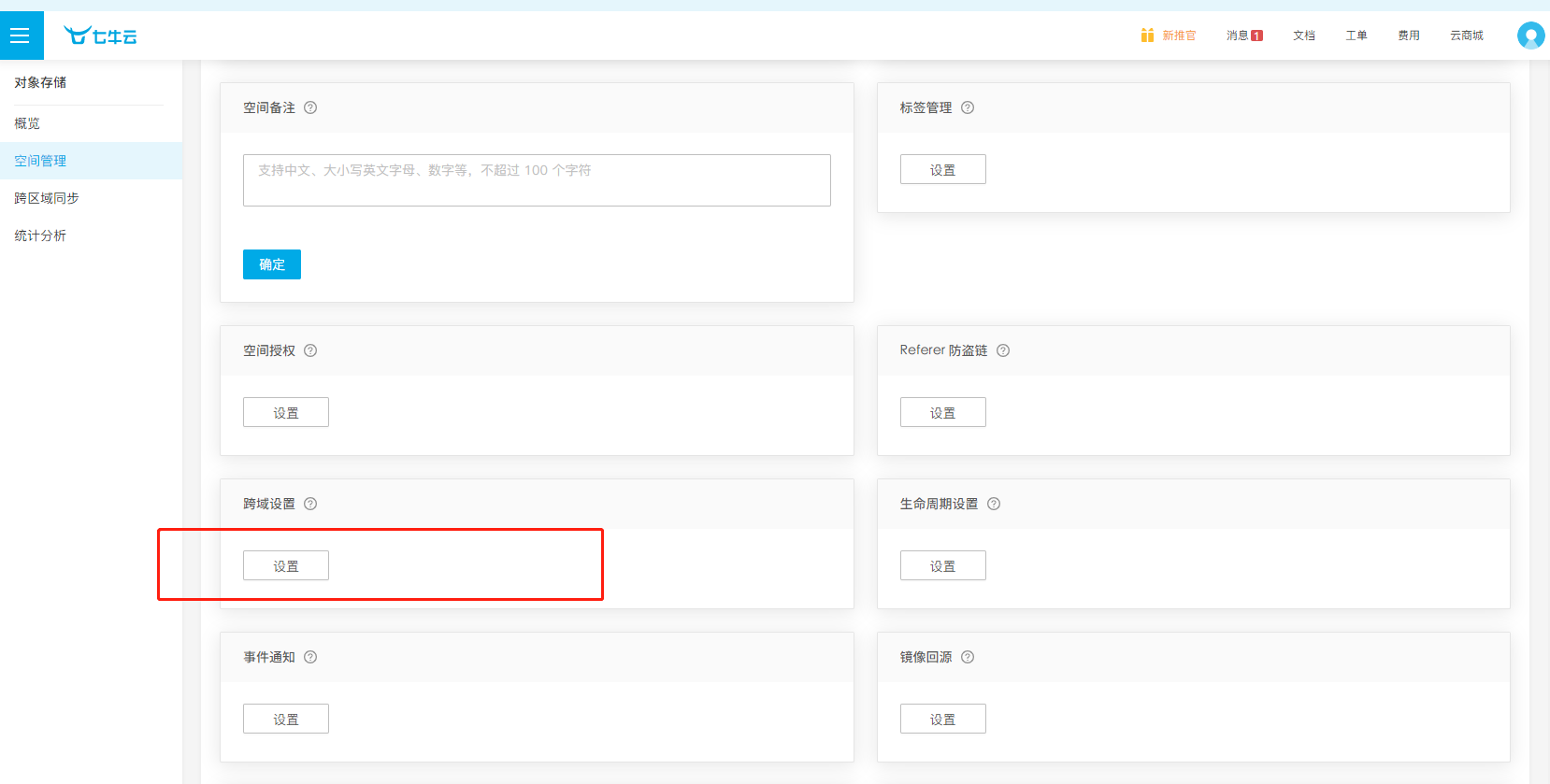Screen dimensions: 1550x784
Task: Click the gift icon next to 新推官
Action: point(1147,36)
